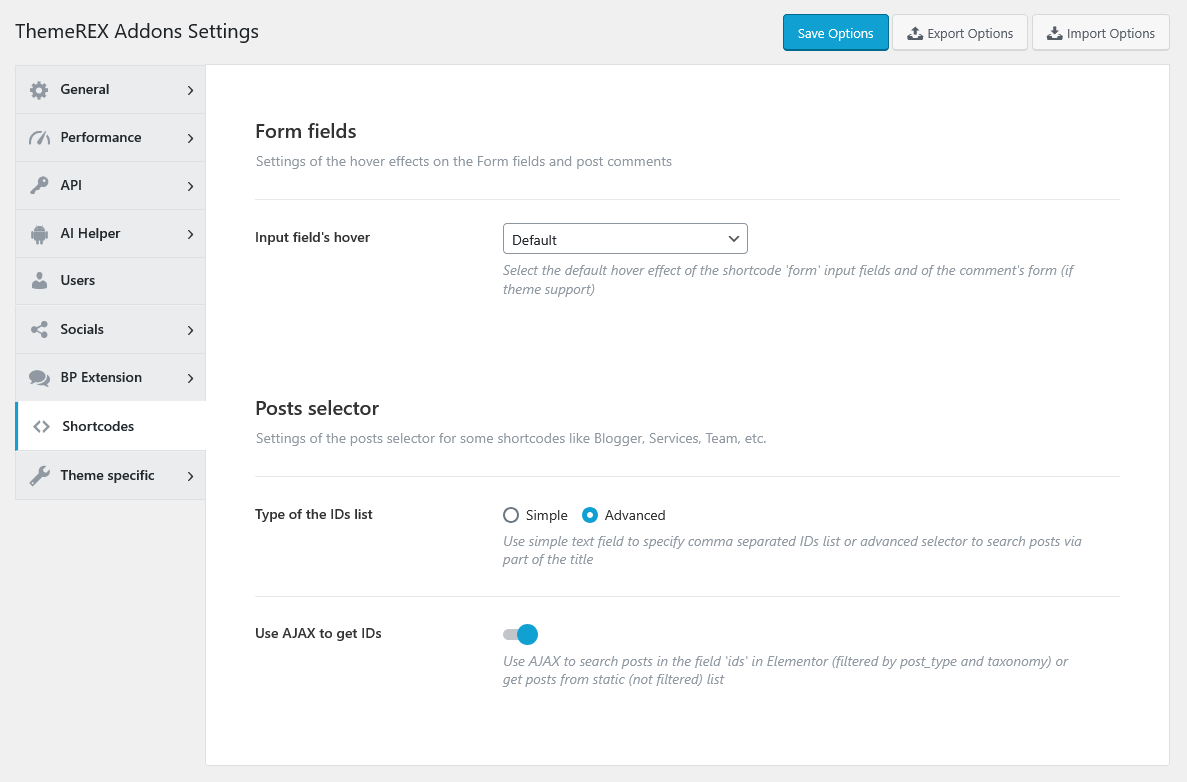1187x782 pixels.
Task: Click the 'Settings of the posts selector' description
Action: pos(511,438)
